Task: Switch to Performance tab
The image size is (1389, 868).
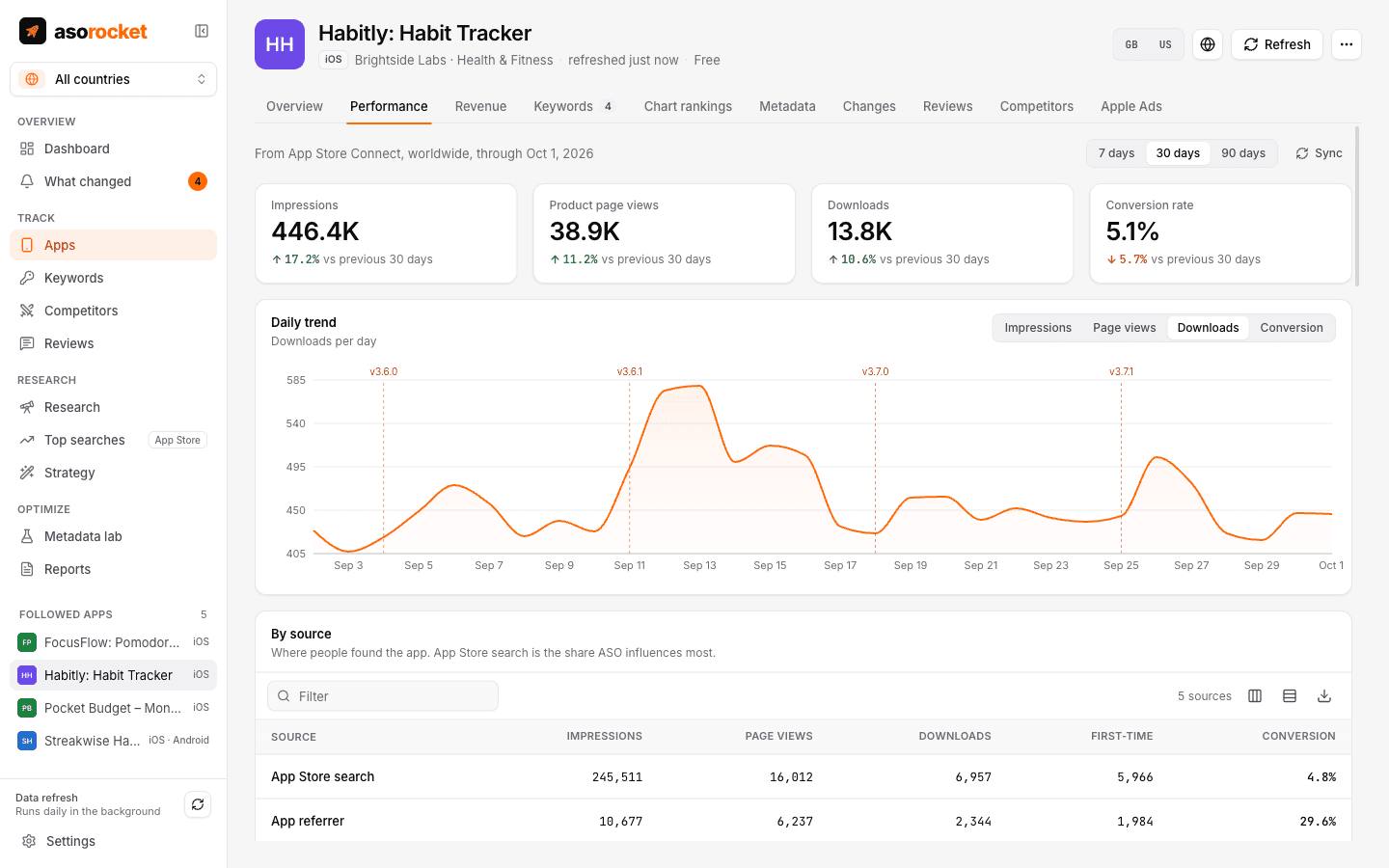Action: (x=389, y=106)
